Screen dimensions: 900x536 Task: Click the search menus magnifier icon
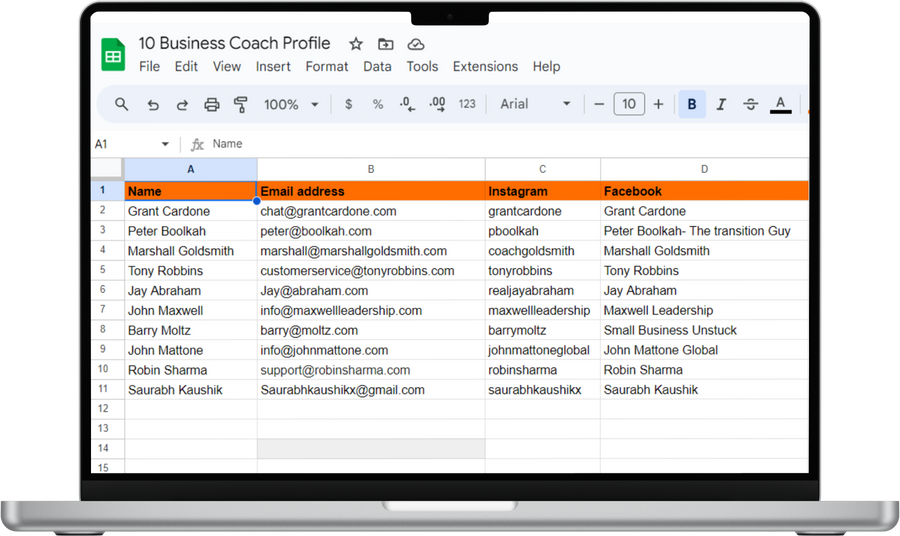(121, 104)
